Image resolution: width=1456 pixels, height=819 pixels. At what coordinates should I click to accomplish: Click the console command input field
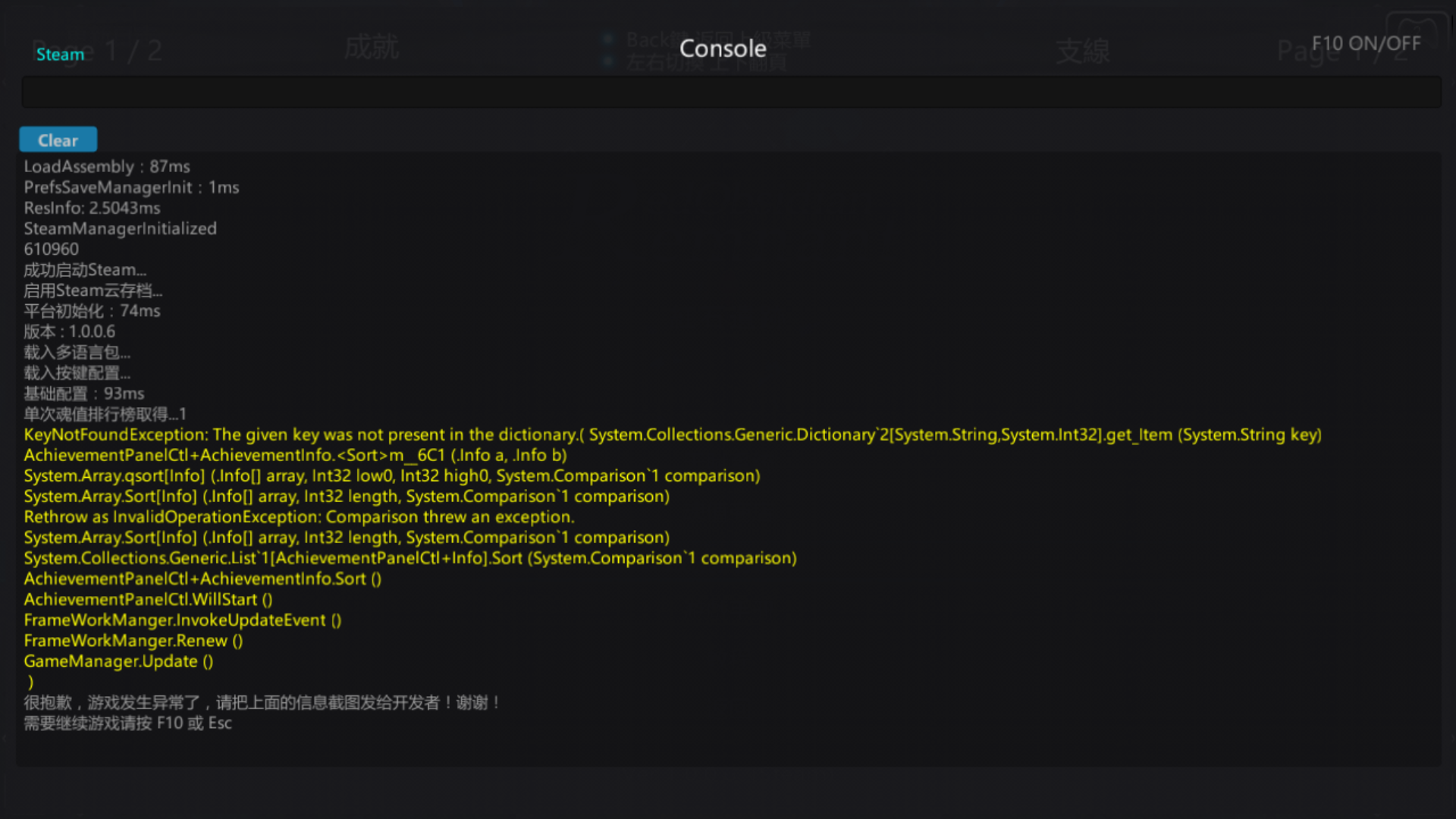click(731, 93)
